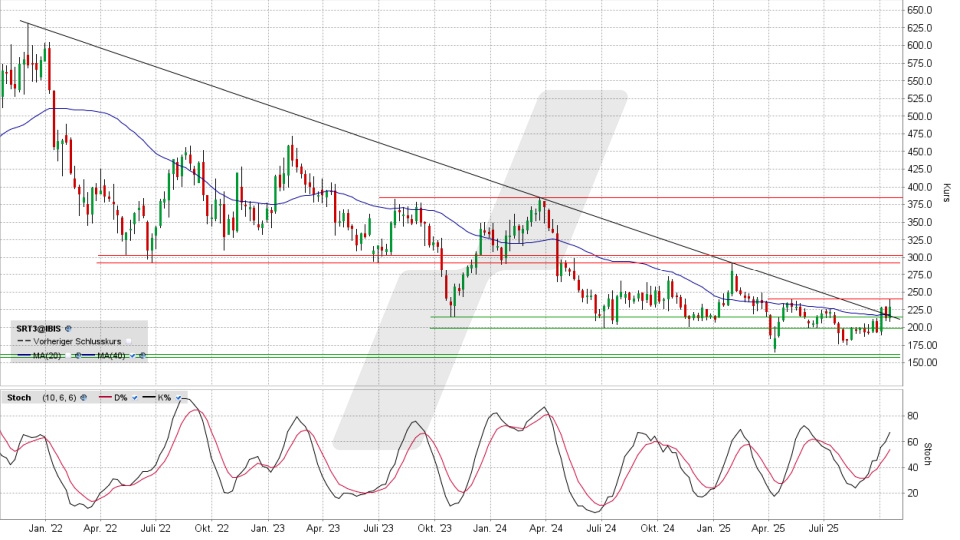Click the Stoch label in indicator legend
Screen dimensions: 960x540
(x=19, y=397)
